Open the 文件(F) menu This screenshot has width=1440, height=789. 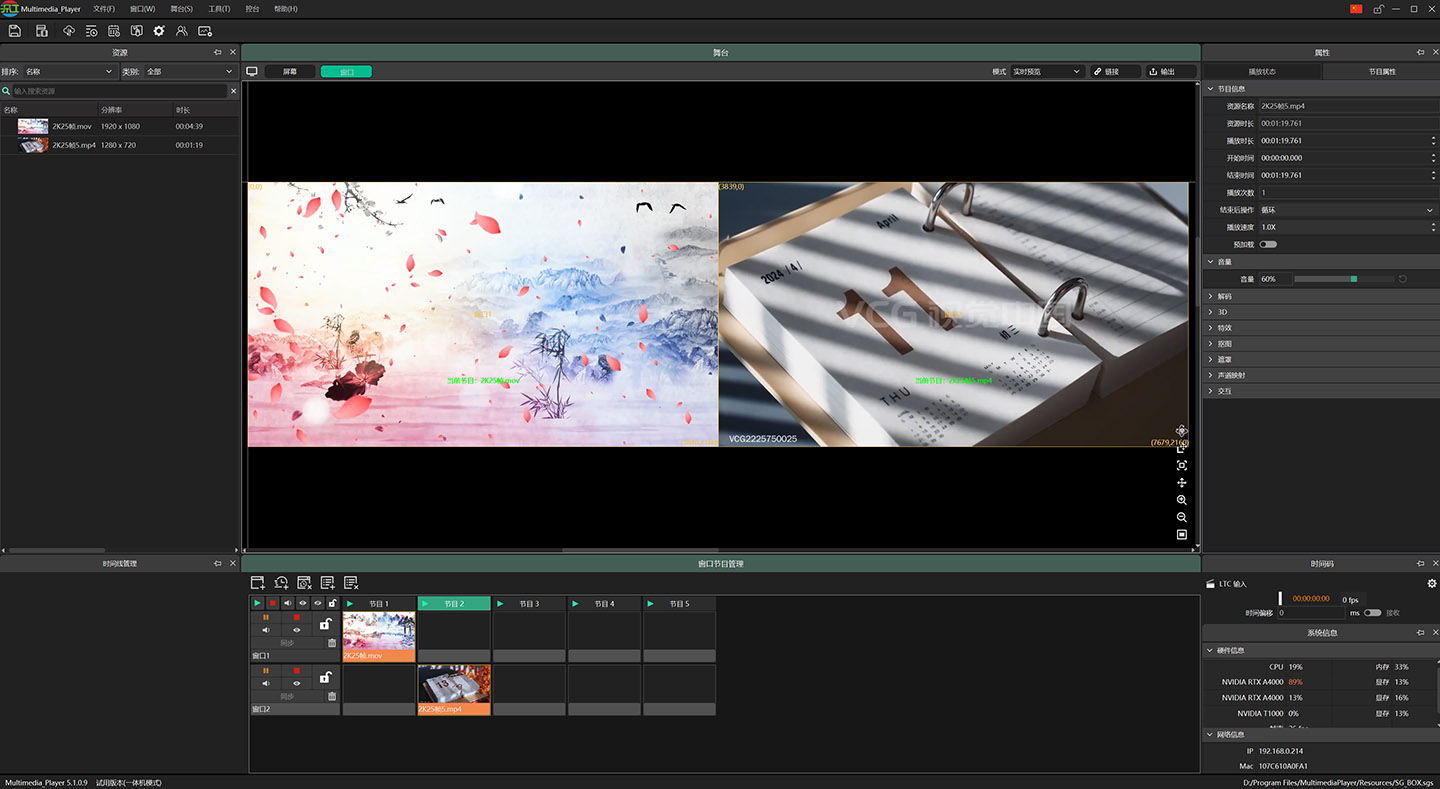[104, 9]
